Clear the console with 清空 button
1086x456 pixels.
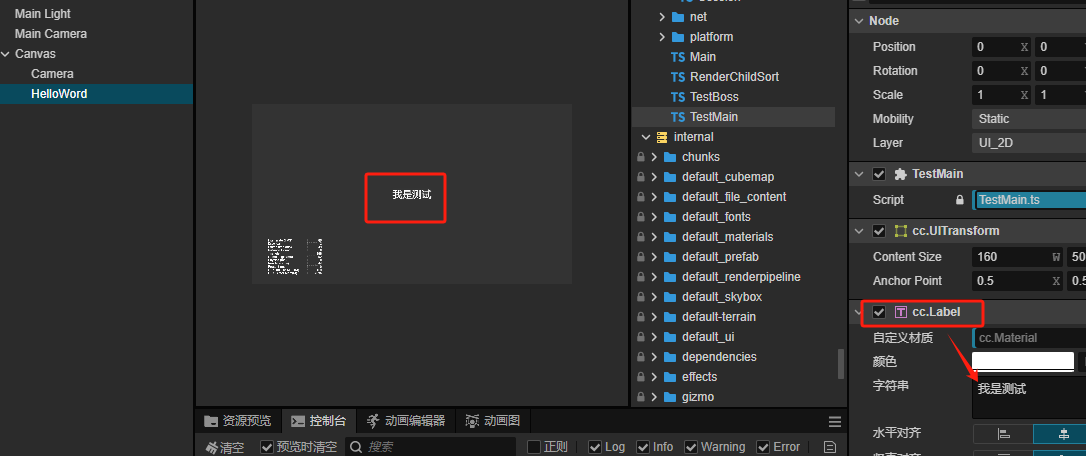225,447
